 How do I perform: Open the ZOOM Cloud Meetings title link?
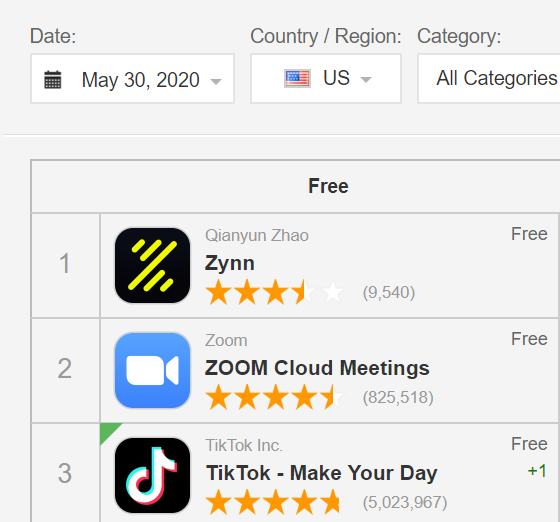(x=317, y=368)
